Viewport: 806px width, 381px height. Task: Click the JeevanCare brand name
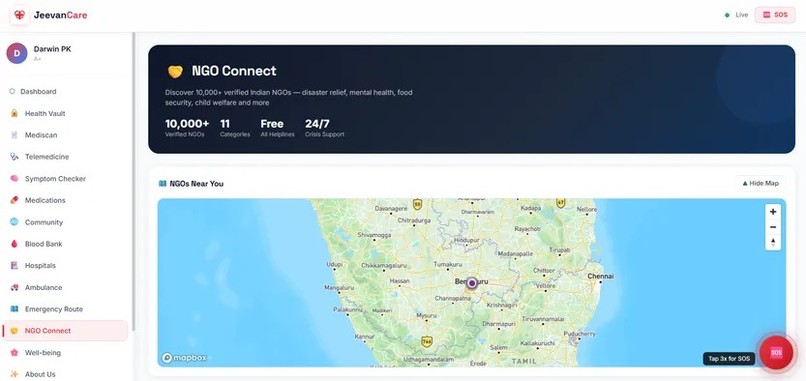(x=61, y=15)
